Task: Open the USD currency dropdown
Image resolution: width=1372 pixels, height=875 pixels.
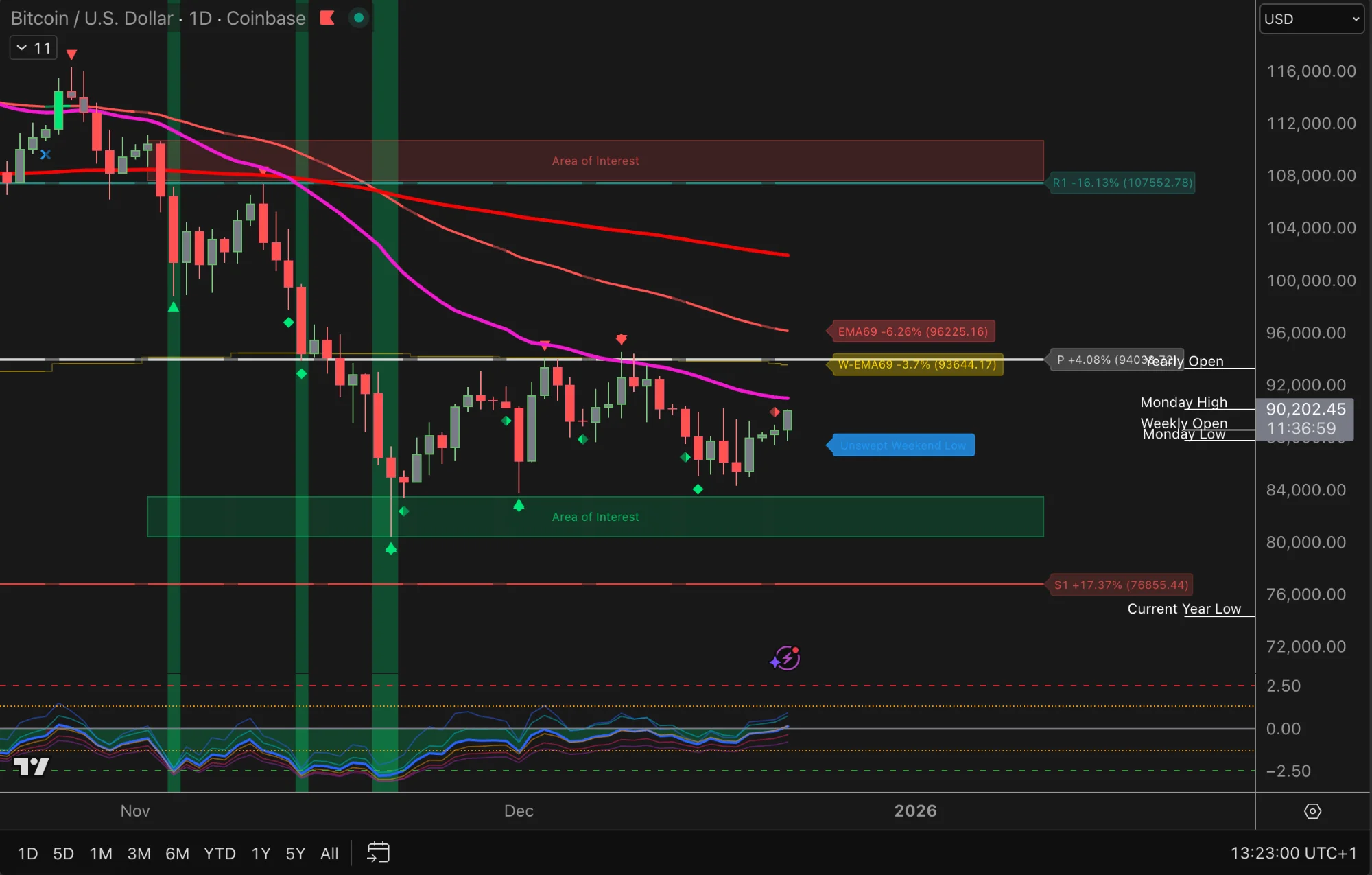Action: point(1310,19)
